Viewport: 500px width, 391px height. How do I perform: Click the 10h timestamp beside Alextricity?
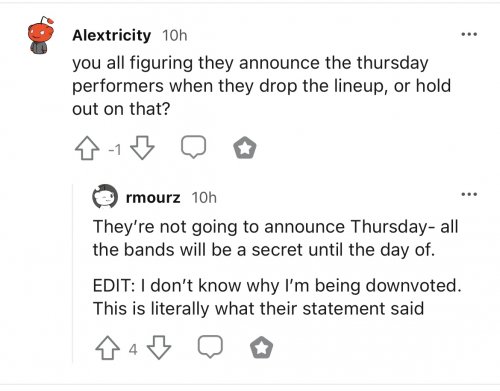click(x=175, y=35)
